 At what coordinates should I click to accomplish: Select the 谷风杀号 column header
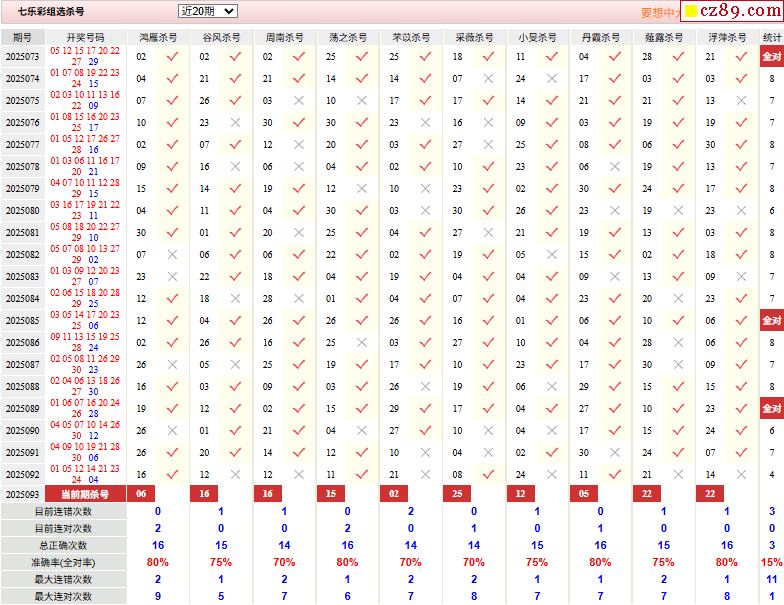(221, 38)
